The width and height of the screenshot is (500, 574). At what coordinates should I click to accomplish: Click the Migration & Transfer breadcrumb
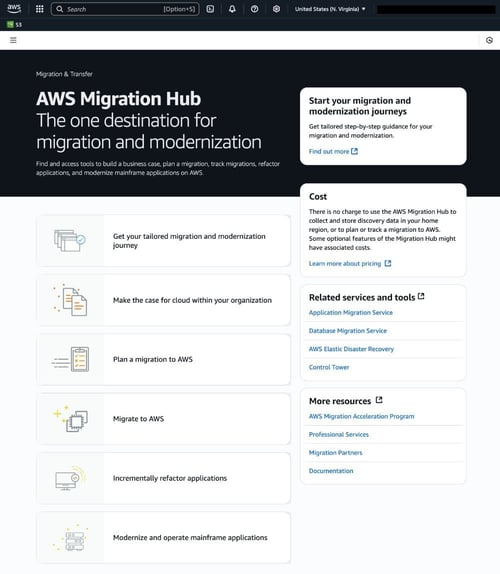click(64, 74)
